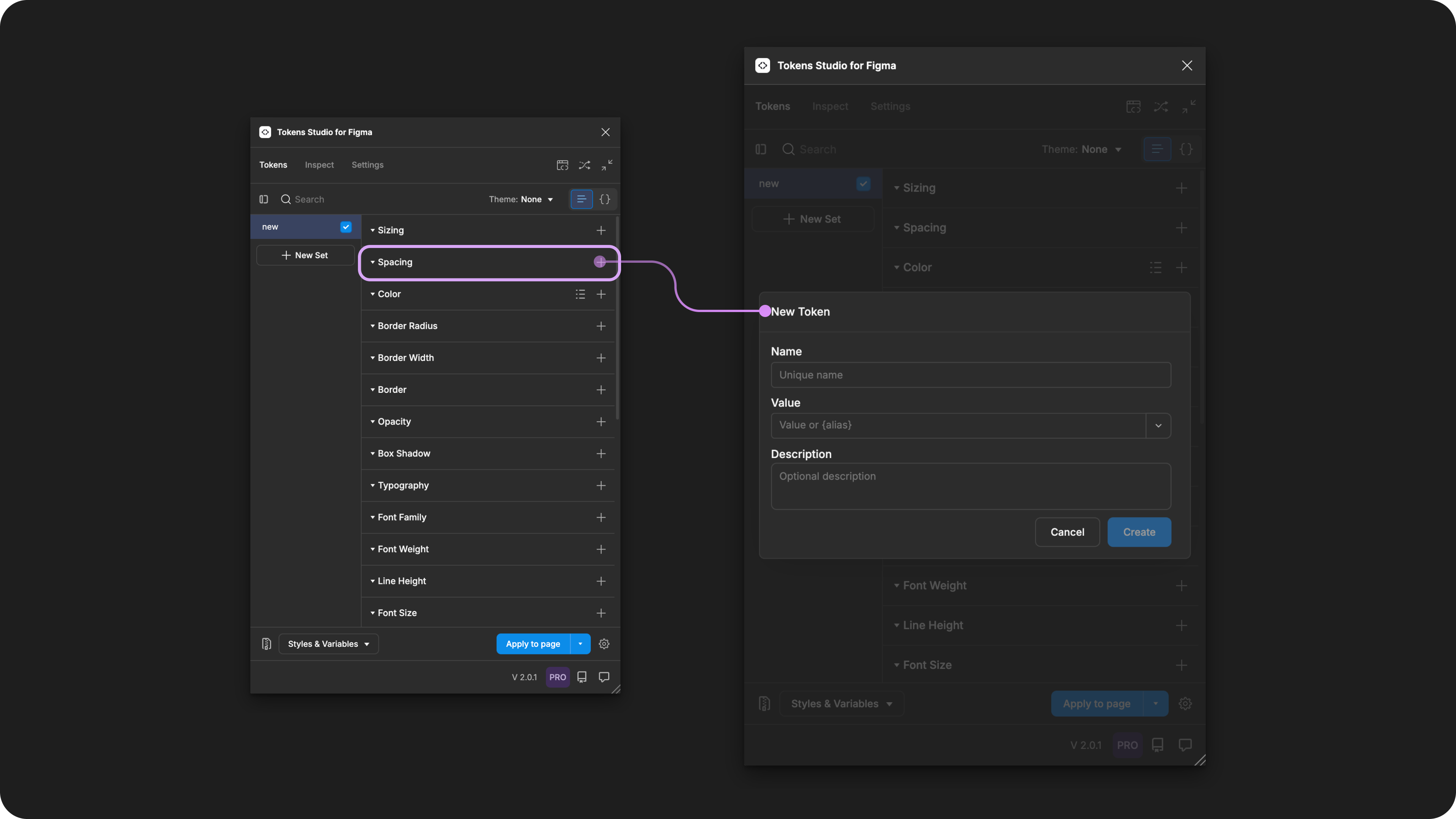Open the Apply to page dropdown arrow left panel
Image resolution: width=1456 pixels, height=819 pixels.
[x=580, y=644]
